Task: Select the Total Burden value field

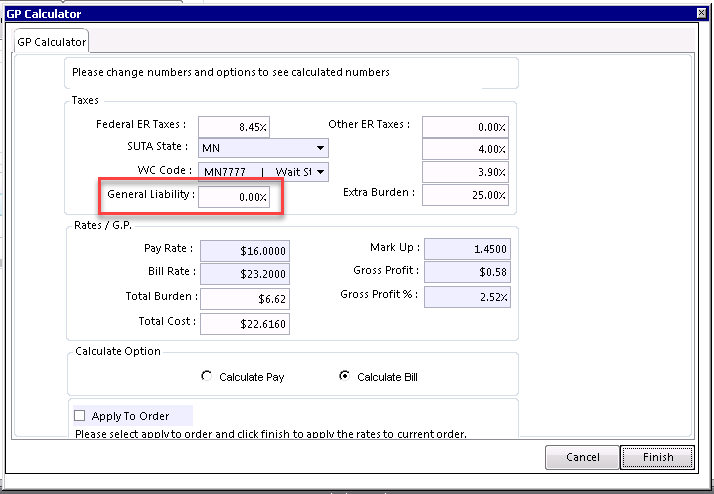Action: click(244, 298)
